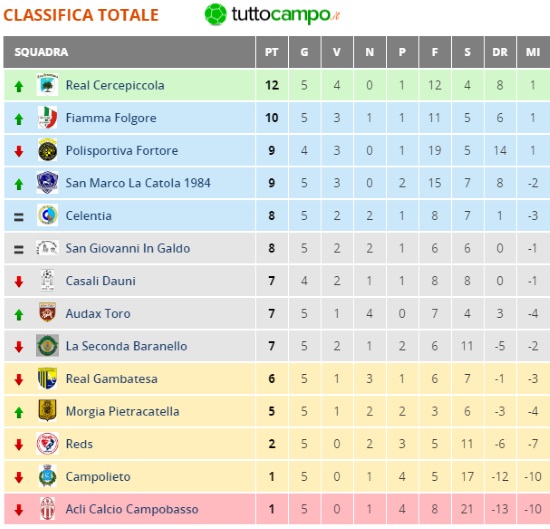Open Casali Dauni team link
The image size is (550, 529).
[101, 281]
